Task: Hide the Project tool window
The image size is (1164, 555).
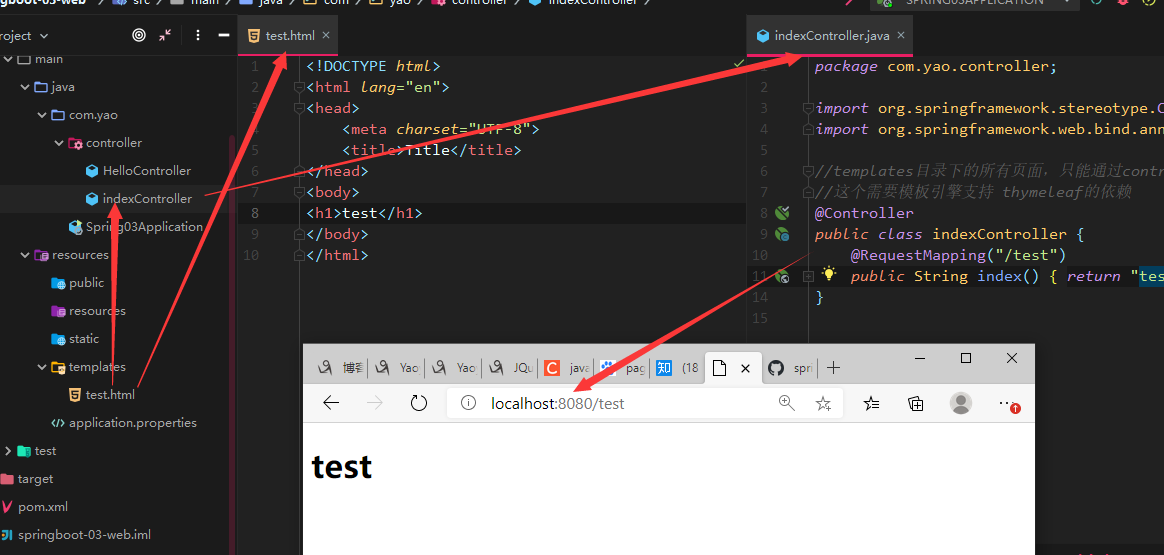Action: pyautogui.click(x=223, y=35)
